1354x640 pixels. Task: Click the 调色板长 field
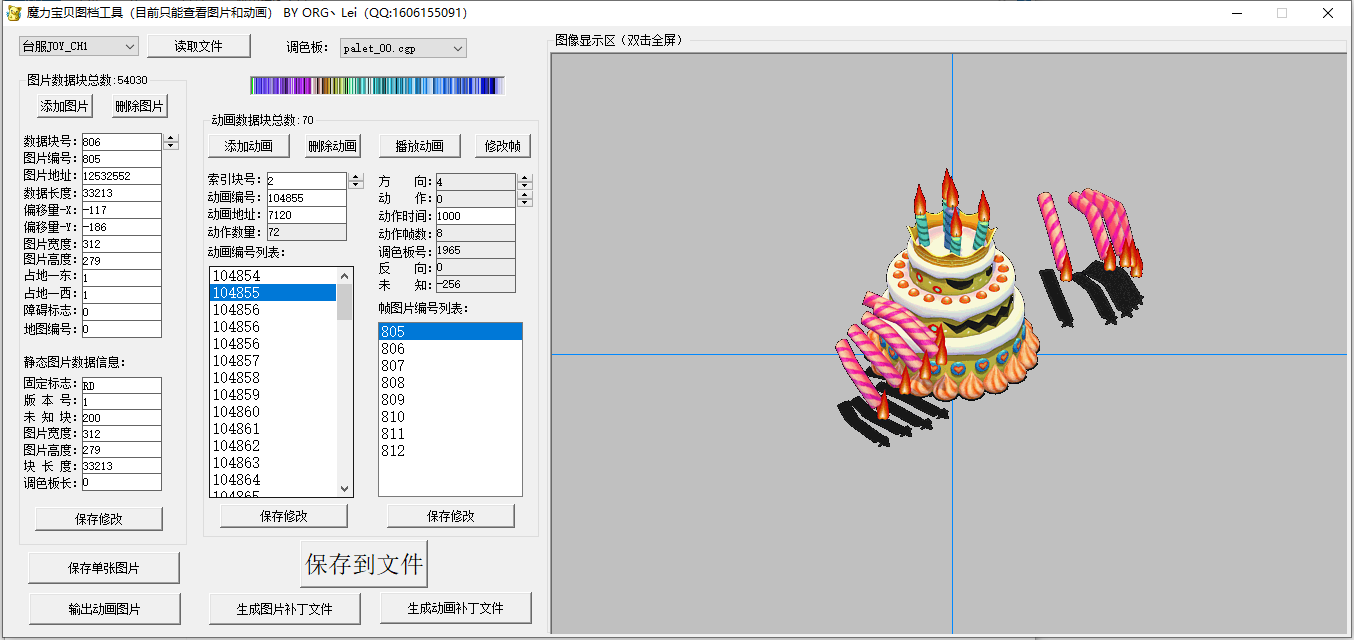[x=121, y=483]
